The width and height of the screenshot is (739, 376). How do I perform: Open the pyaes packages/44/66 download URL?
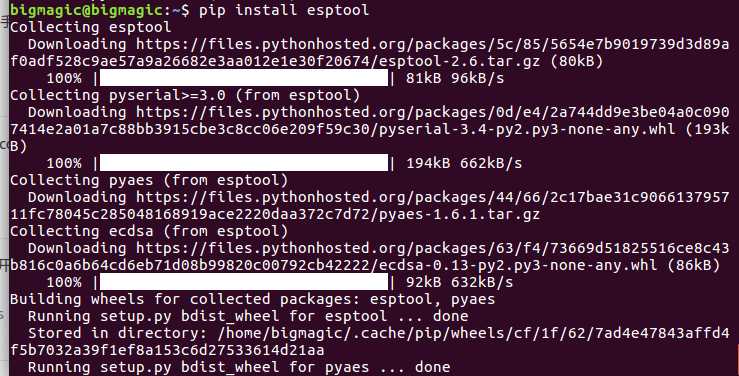(x=370, y=205)
